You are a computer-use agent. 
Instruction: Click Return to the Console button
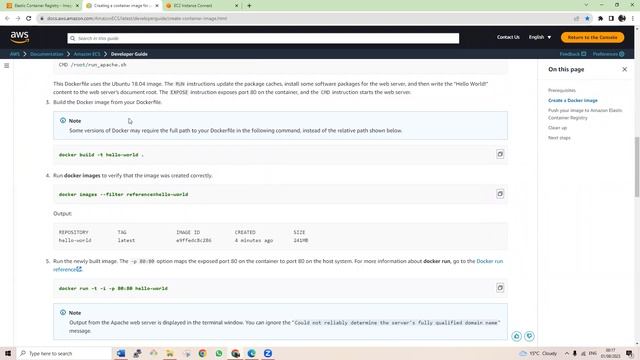click(x=592, y=37)
